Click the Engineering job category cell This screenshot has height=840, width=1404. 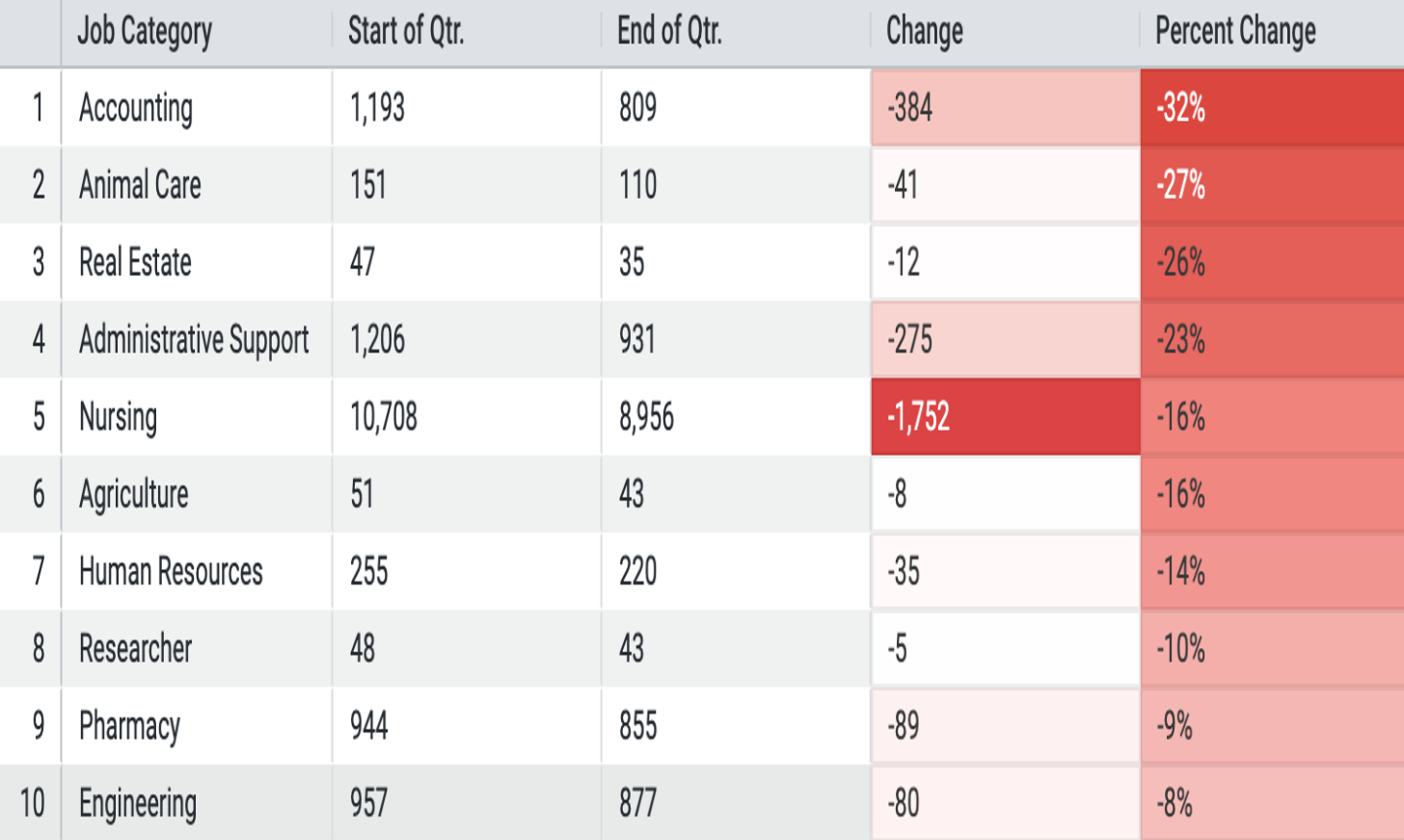196,803
